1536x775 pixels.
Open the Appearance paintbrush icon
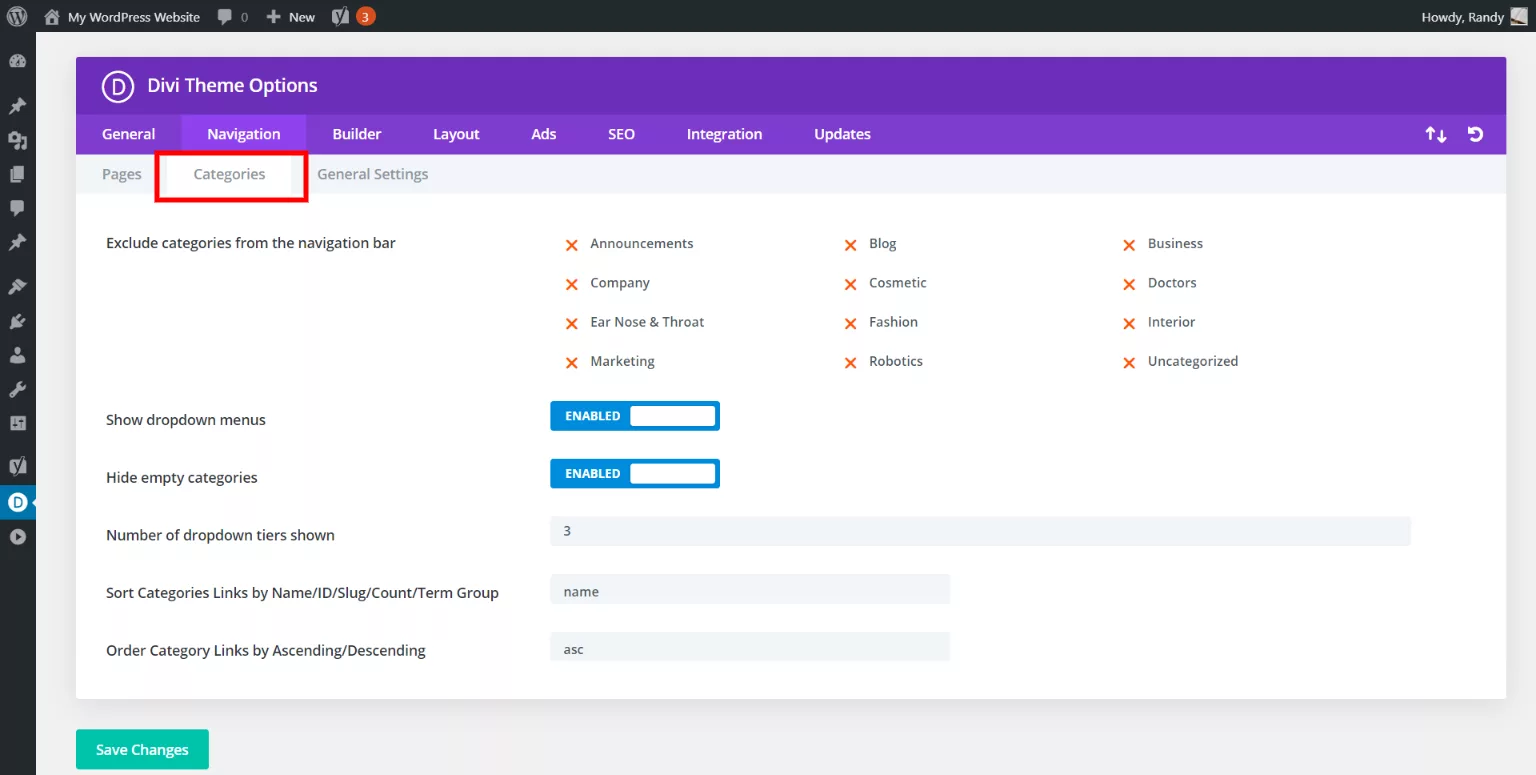click(17, 287)
